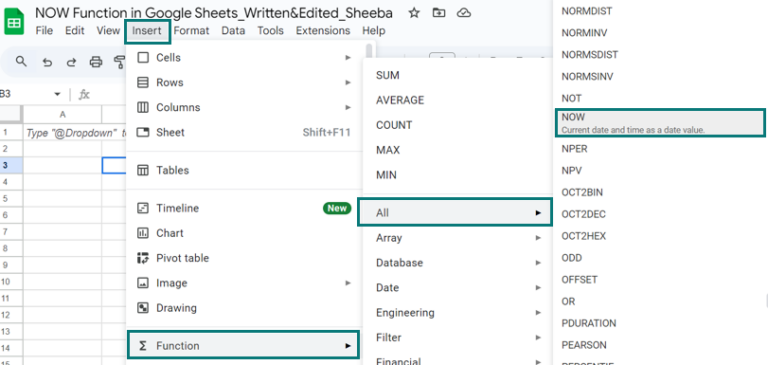Open the Data menu

[x=233, y=30]
